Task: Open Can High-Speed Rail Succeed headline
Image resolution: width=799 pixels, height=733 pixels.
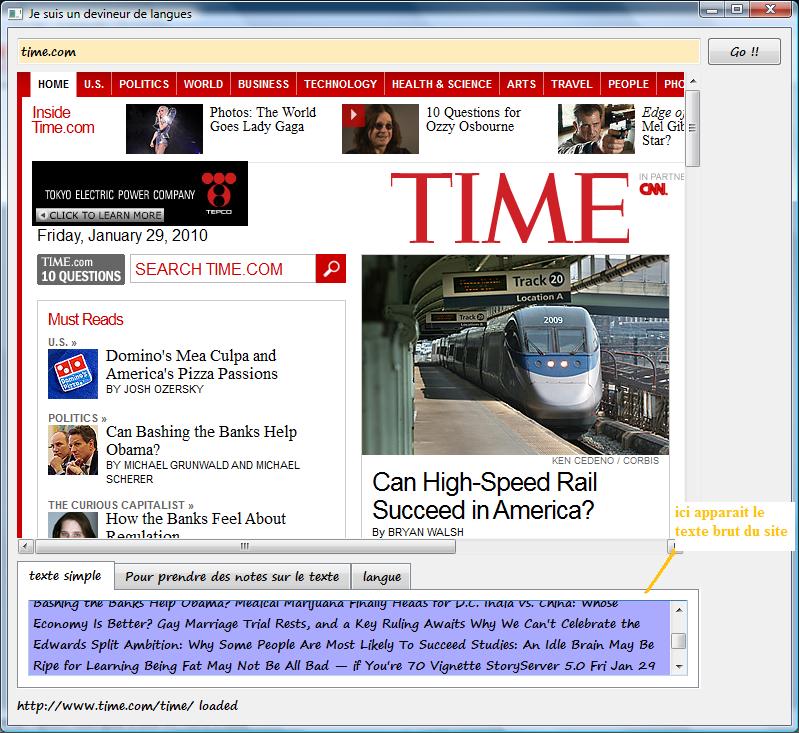Action: click(484, 496)
